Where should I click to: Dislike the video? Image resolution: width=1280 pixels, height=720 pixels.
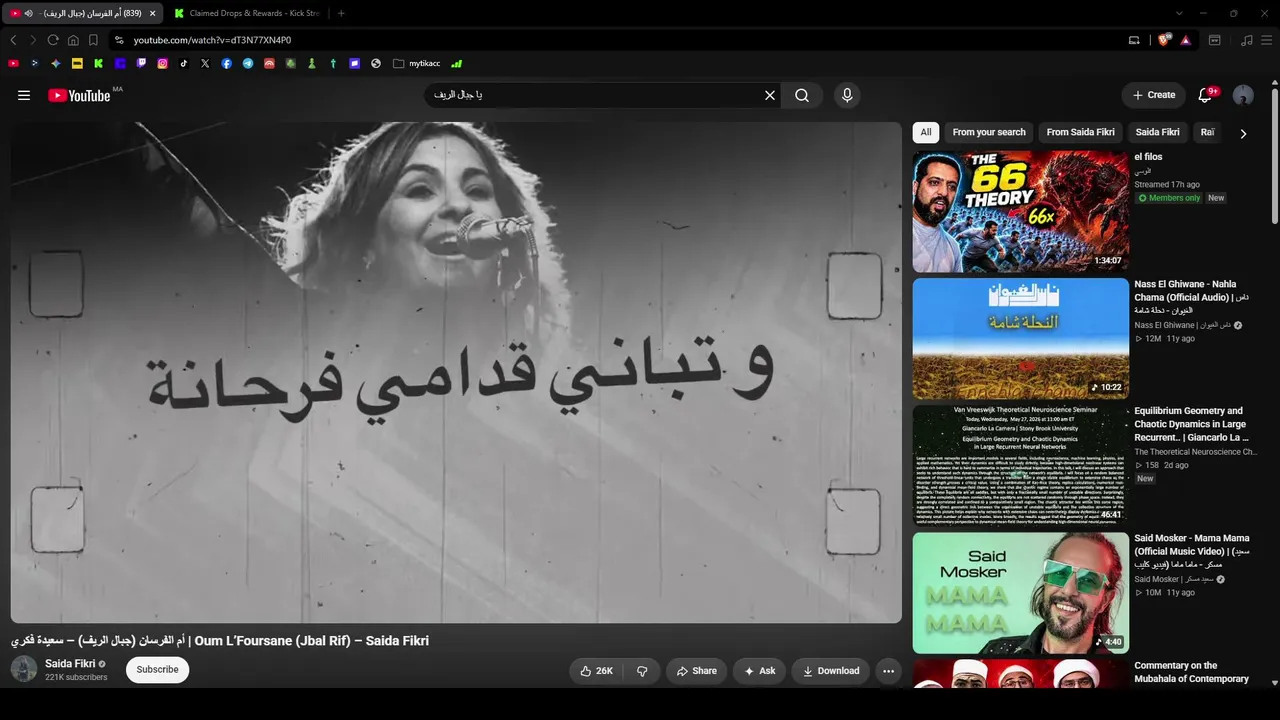point(643,671)
